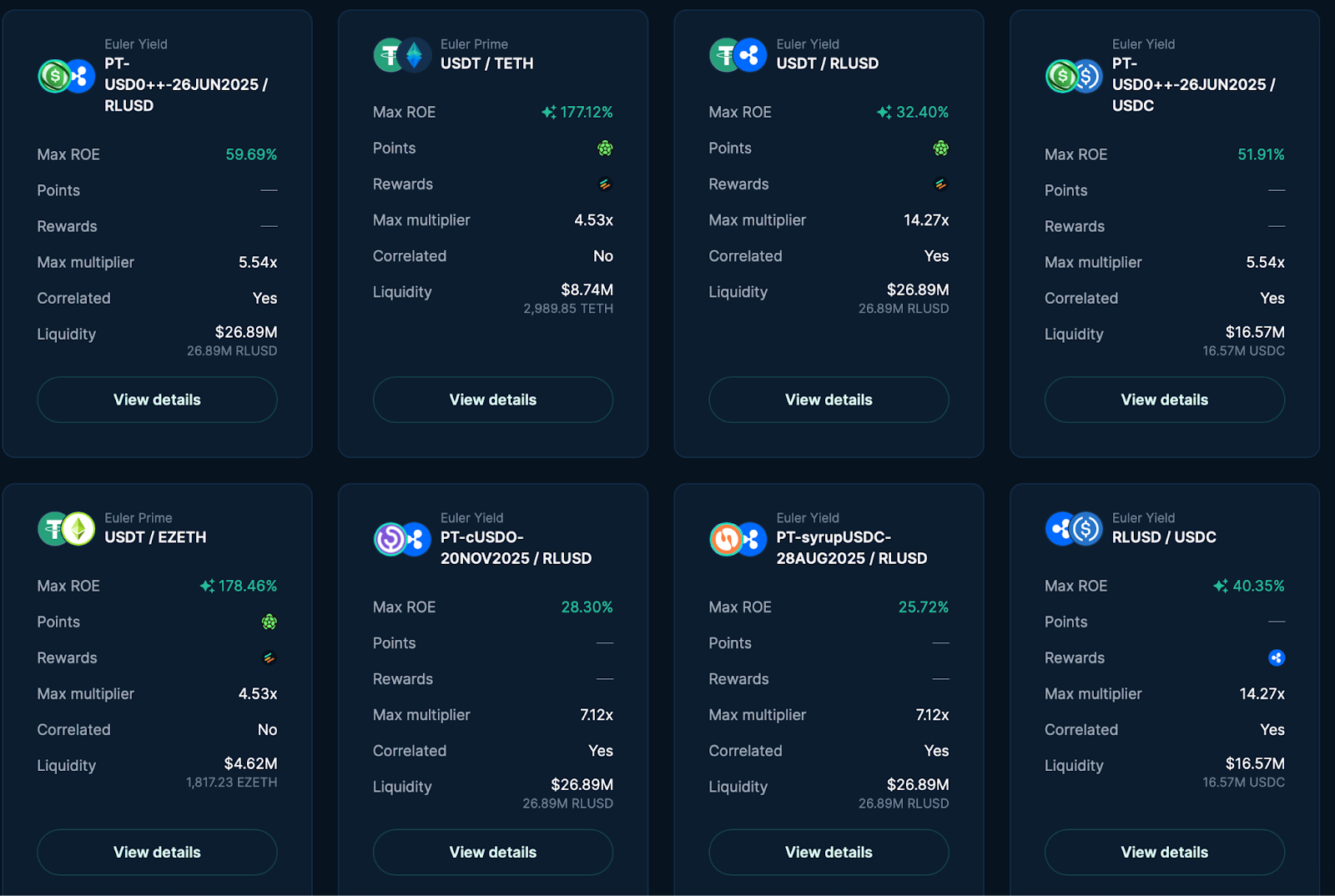Screen dimensions: 1335x896
Task: Click the PT-USD0++ / RLUSD token pair icon
Action: click(67, 77)
